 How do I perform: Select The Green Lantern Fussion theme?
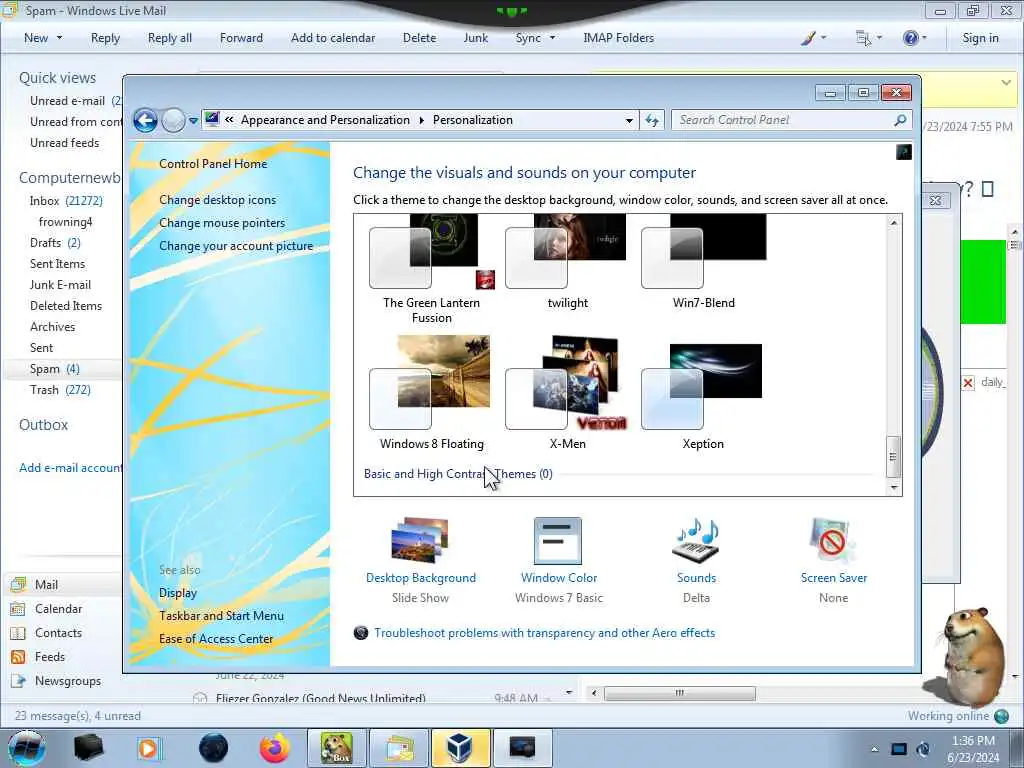coord(432,269)
